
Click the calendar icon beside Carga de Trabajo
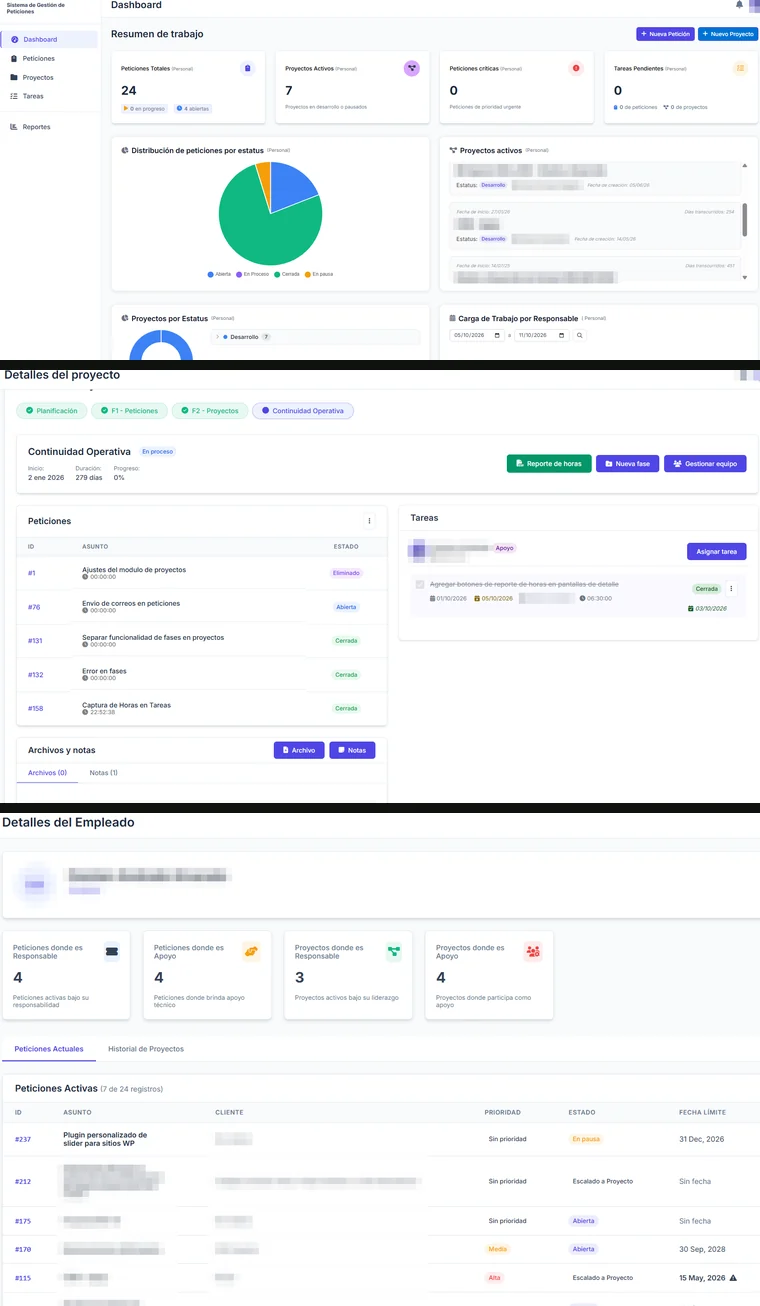[453, 319]
